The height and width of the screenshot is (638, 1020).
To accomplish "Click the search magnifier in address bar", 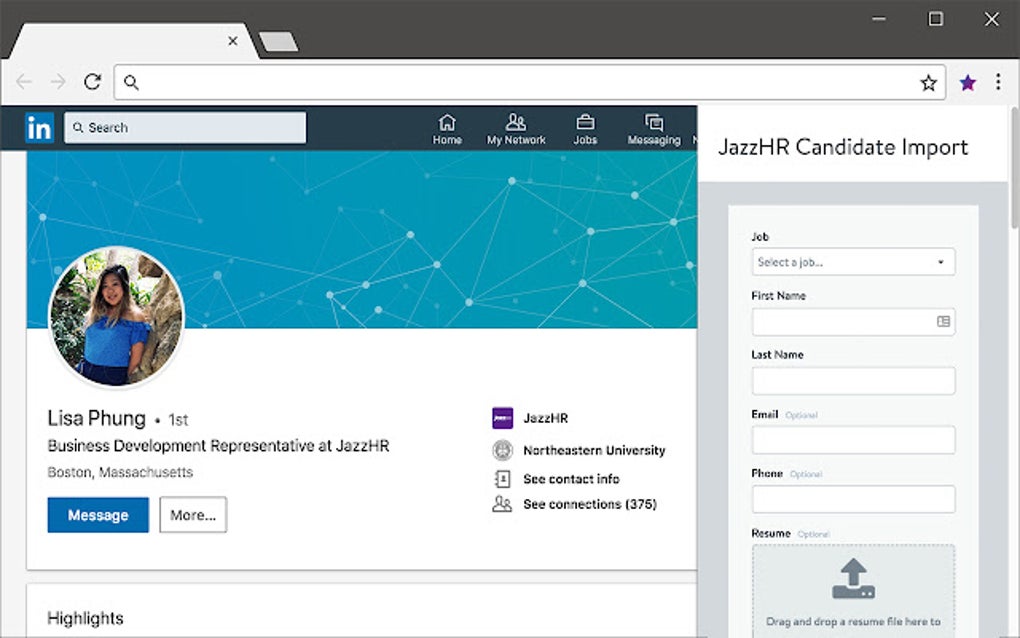I will (x=131, y=83).
